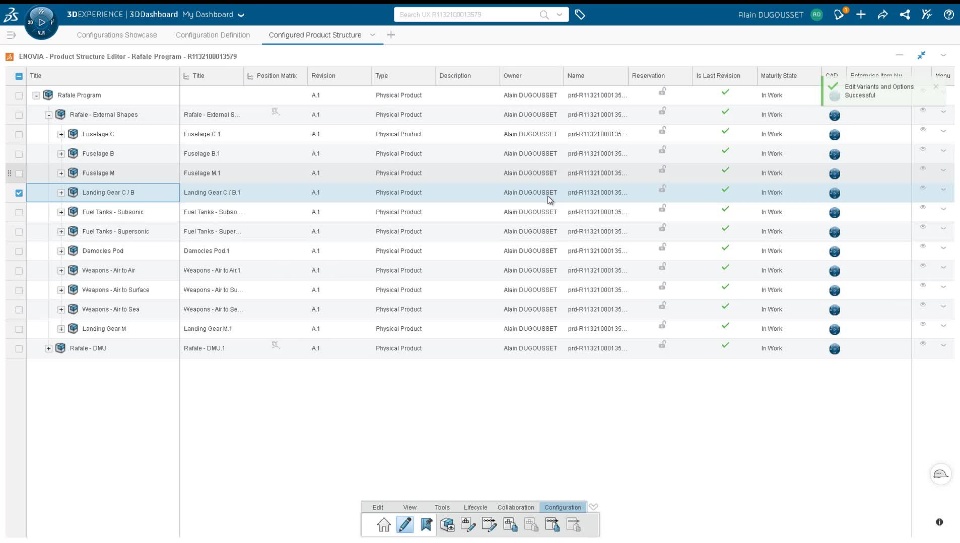
Task: Click the round assistant icon at right edge
Action: [x=940, y=474]
